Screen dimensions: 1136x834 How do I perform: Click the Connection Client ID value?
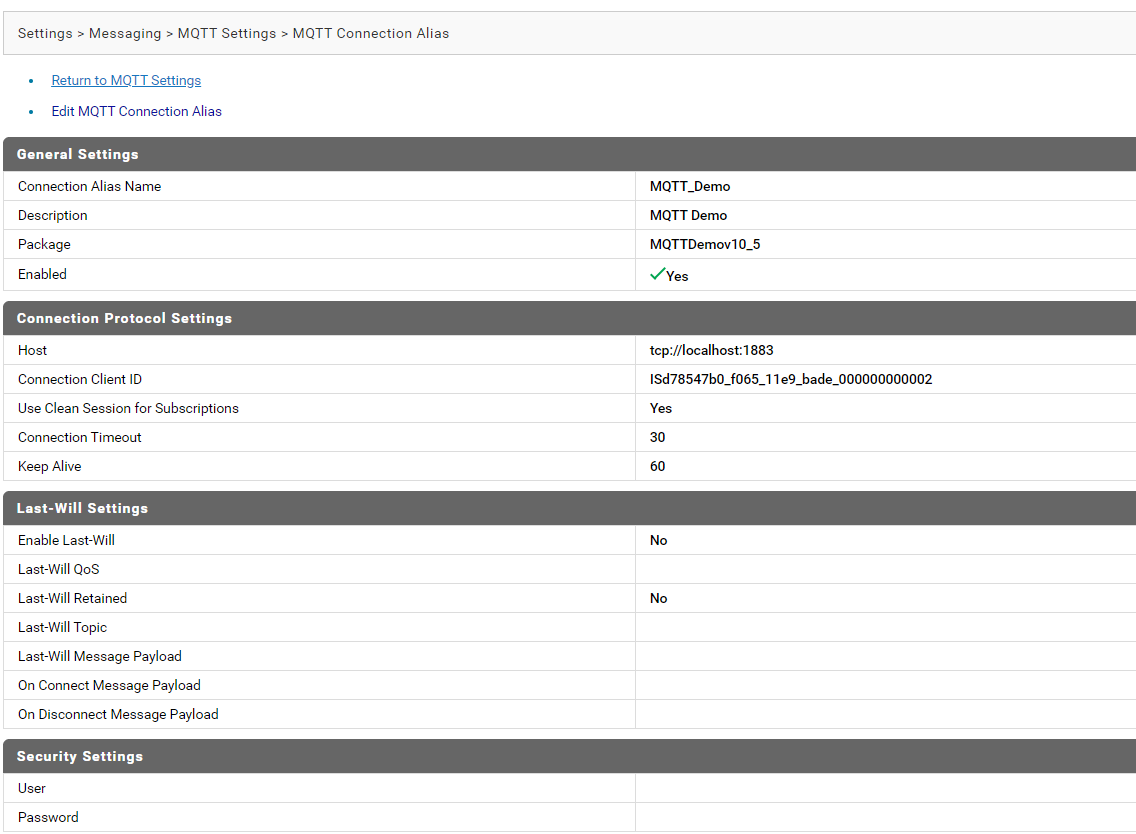pyautogui.click(x=790, y=379)
